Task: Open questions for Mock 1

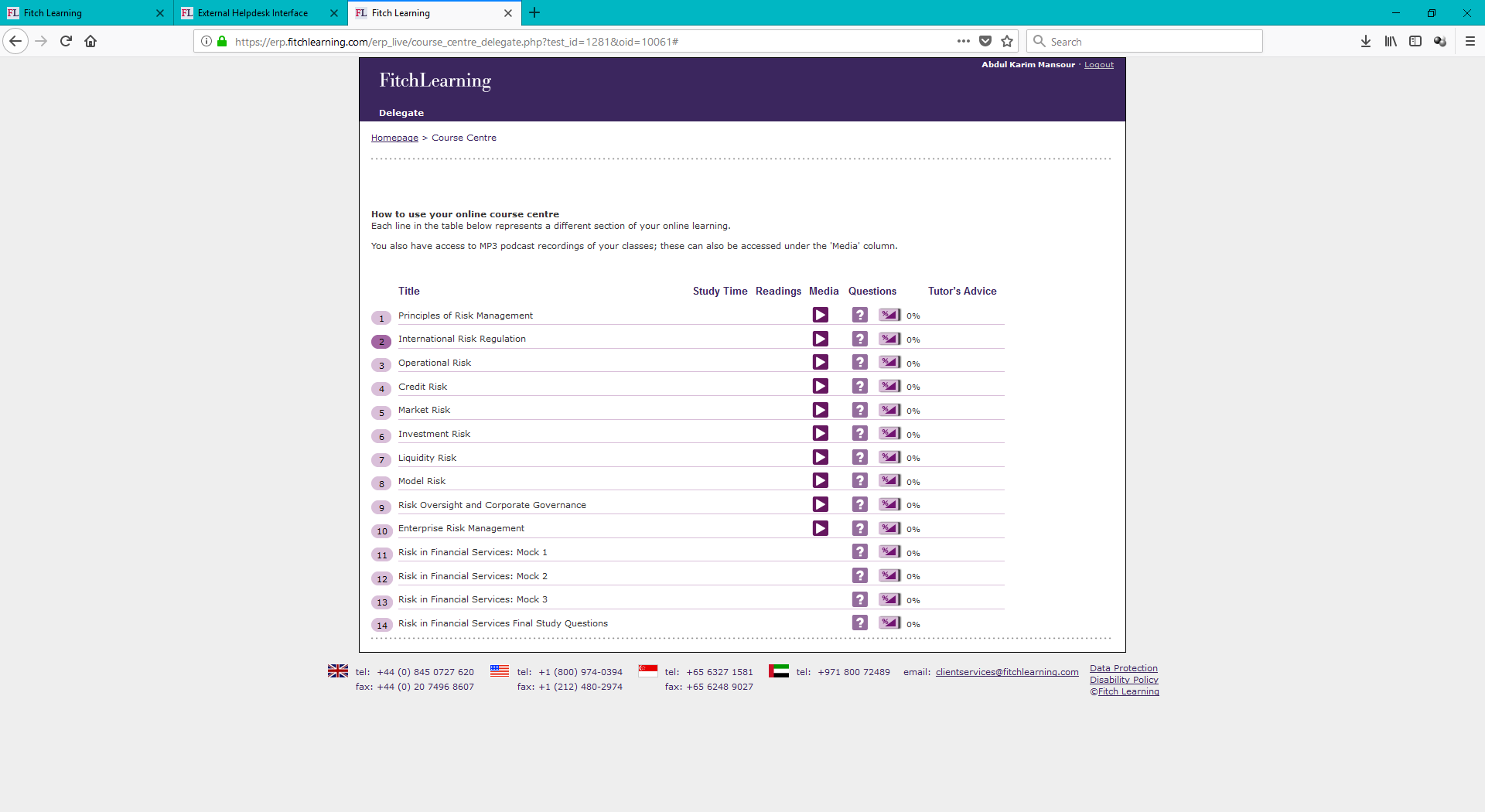Action: click(860, 551)
